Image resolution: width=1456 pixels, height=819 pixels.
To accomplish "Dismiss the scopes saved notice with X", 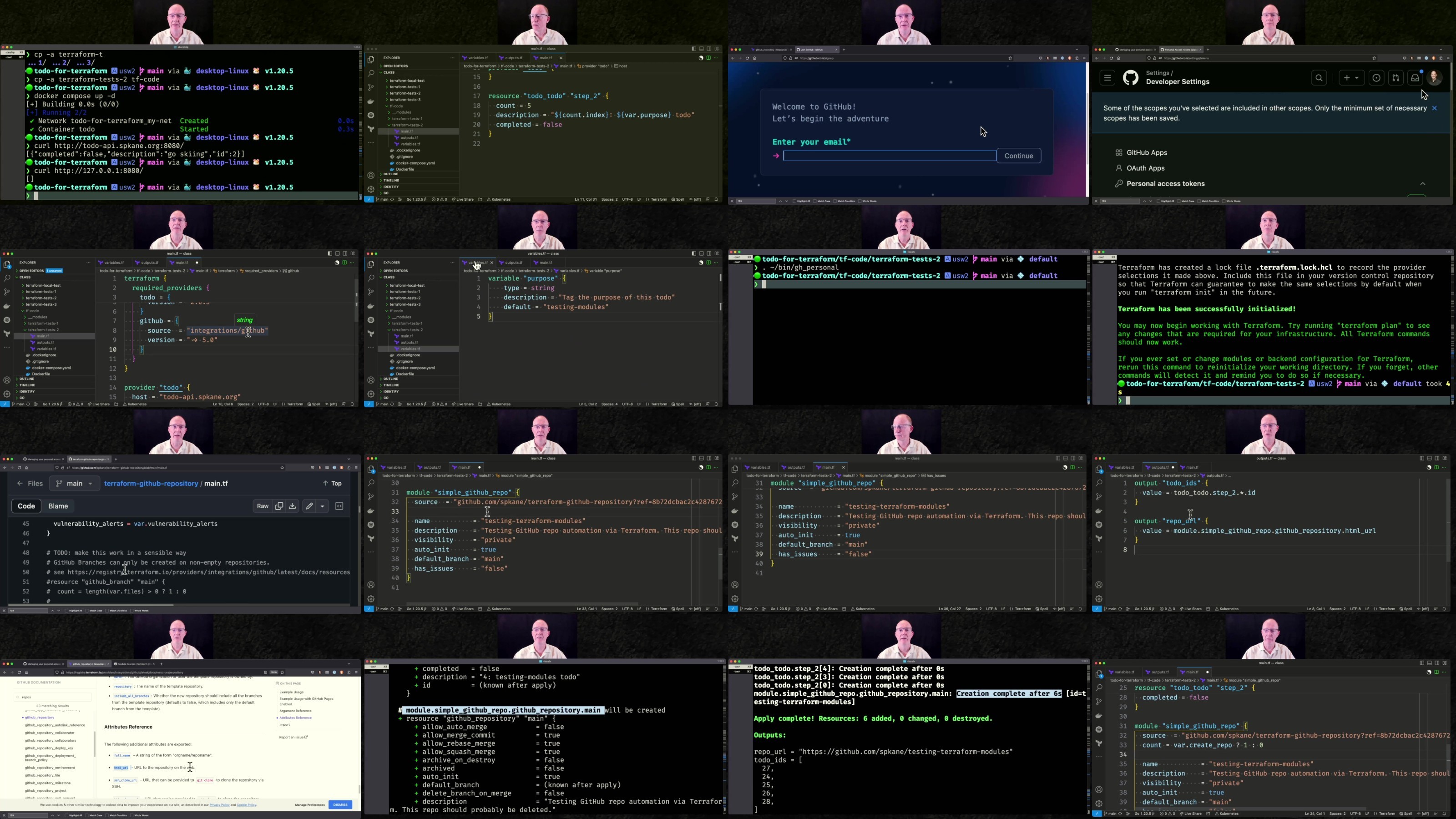I will tap(1435, 109).
